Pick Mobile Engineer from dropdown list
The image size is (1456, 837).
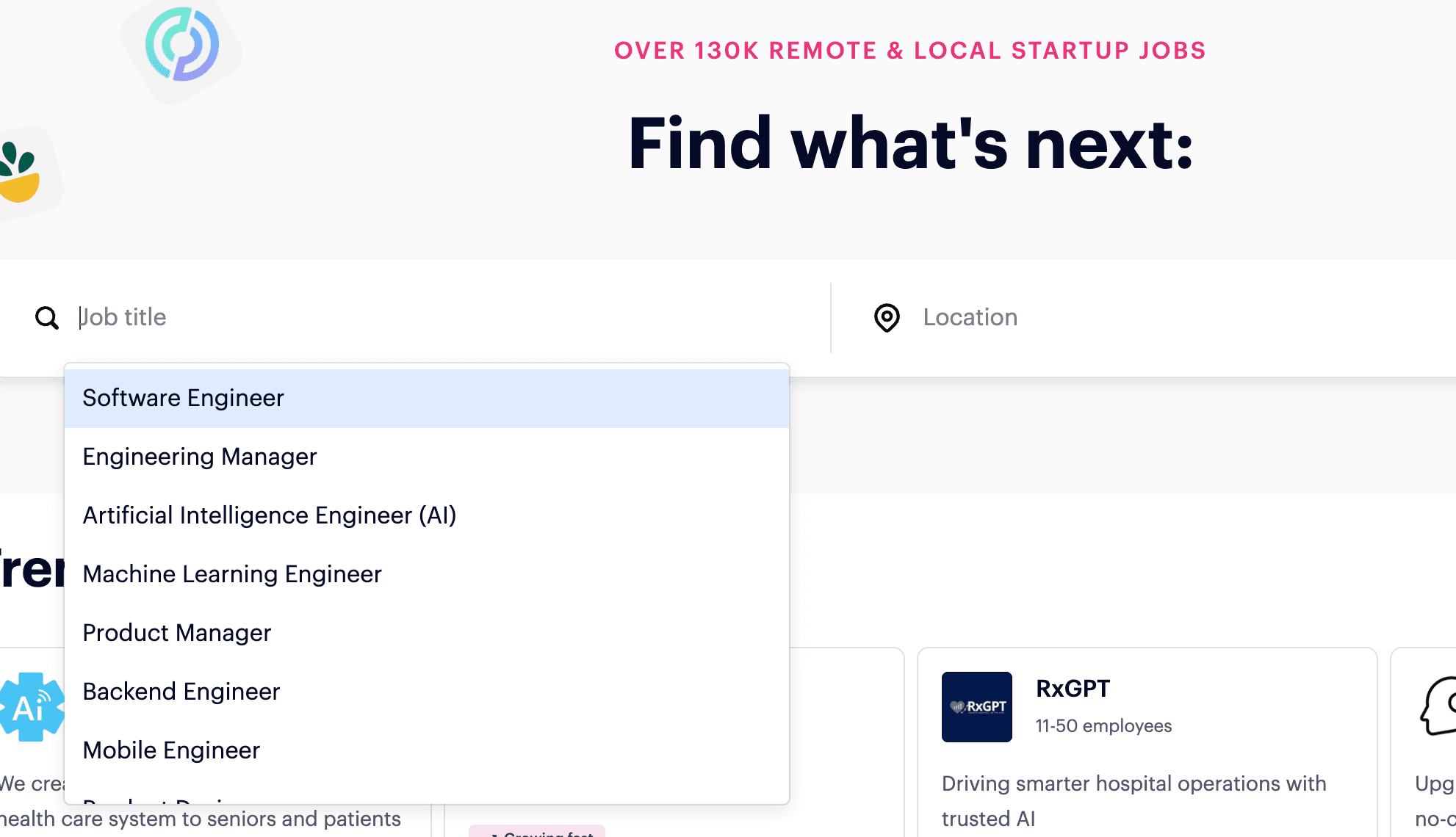tap(171, 750)
